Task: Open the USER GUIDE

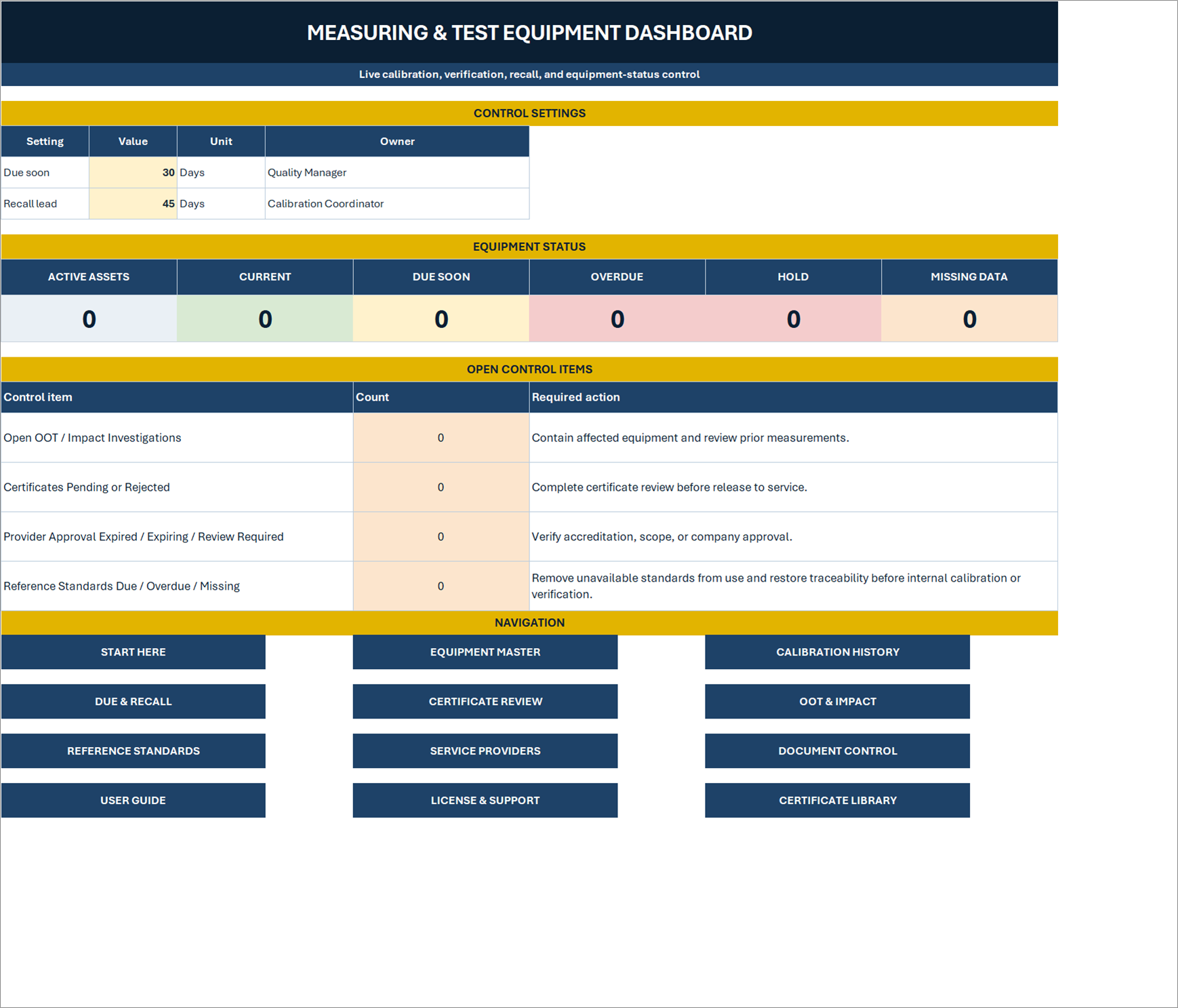Action: click(x=133, y=801)
